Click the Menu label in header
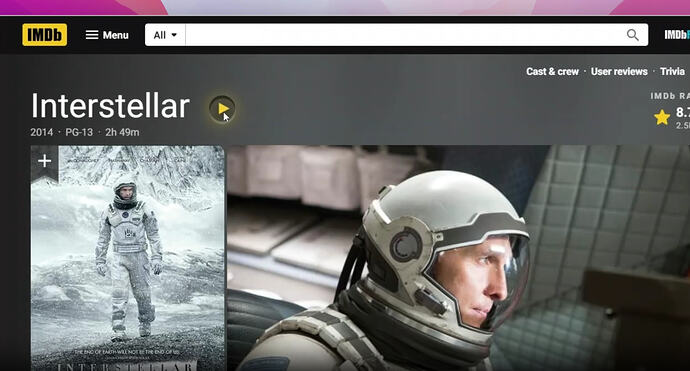This screenshot has height=371, width=690. coord(115,35)
